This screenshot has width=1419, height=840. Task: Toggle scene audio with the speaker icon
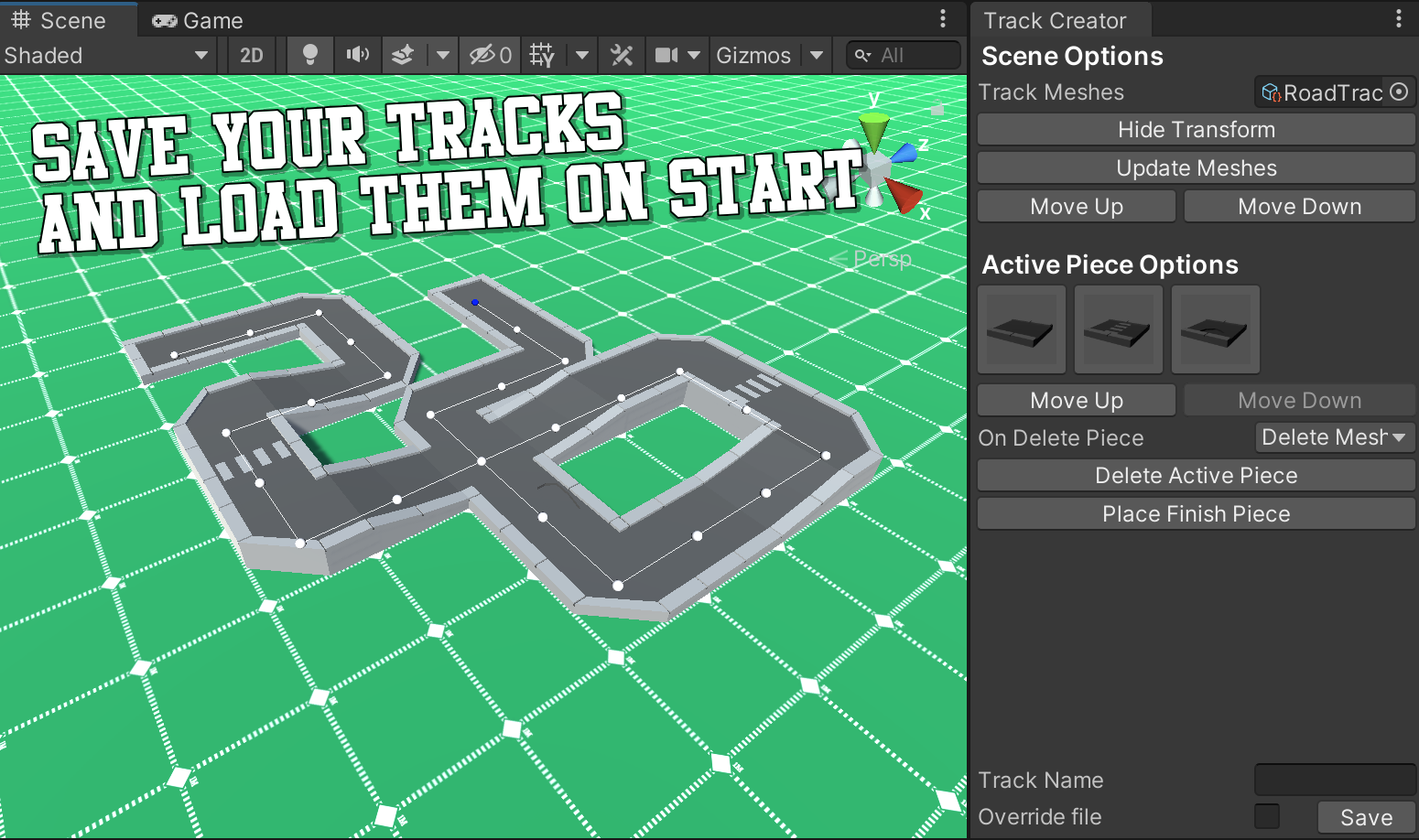click(357, 56)
